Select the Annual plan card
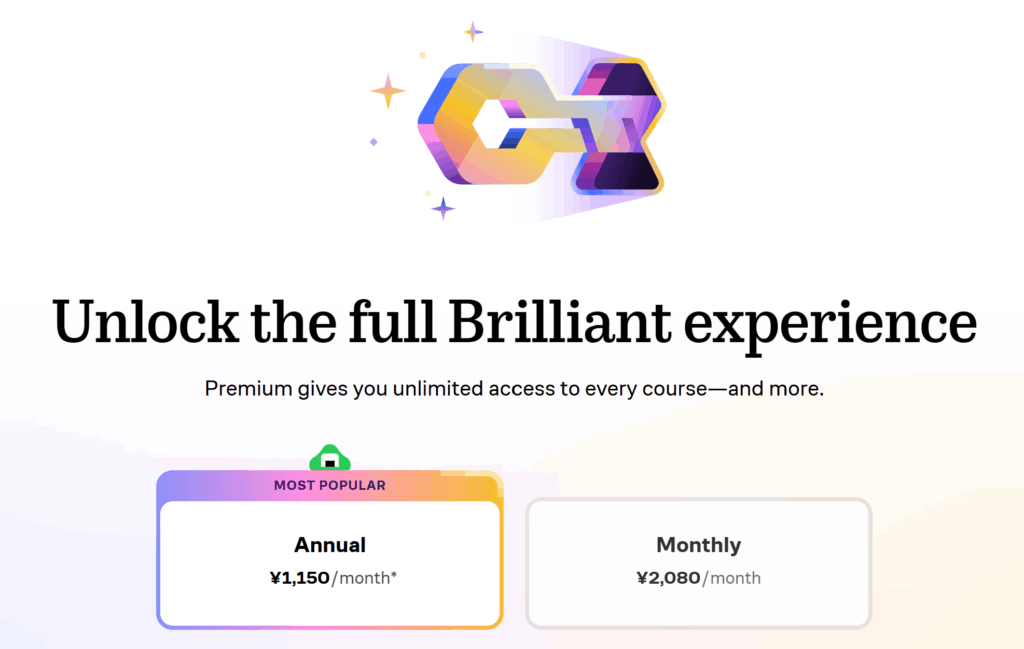Screen dimensions: 1024x649 pos(330,563)
